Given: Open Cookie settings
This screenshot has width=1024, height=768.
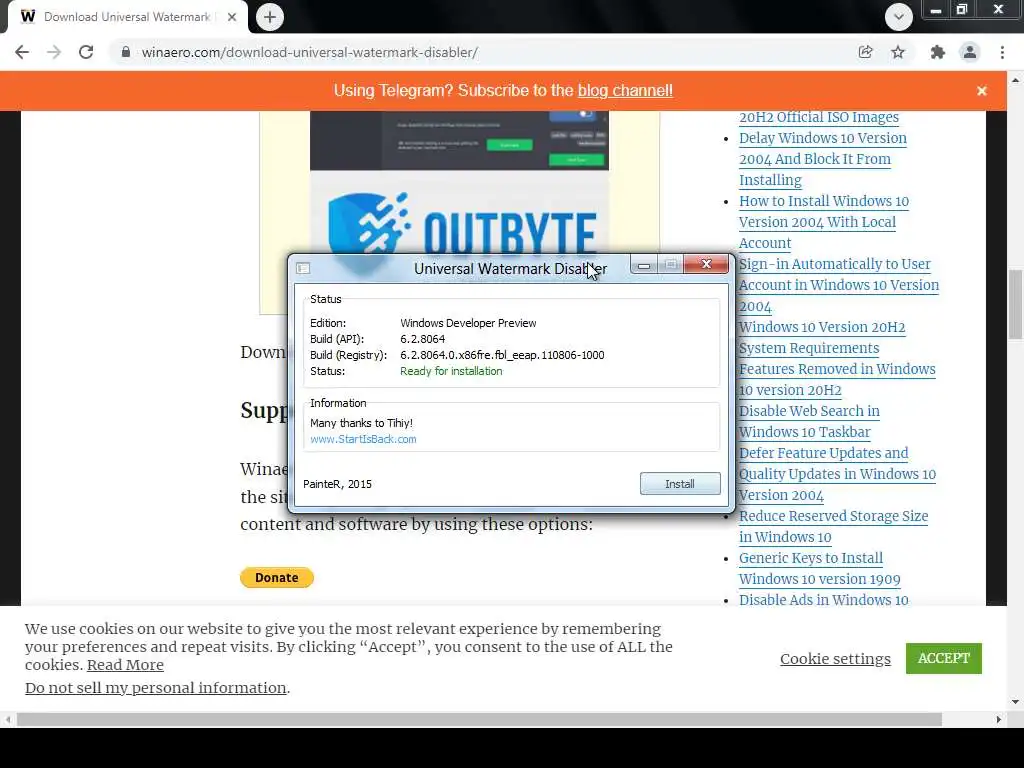Looking at the screenshot, I should [x=835, y=658].
